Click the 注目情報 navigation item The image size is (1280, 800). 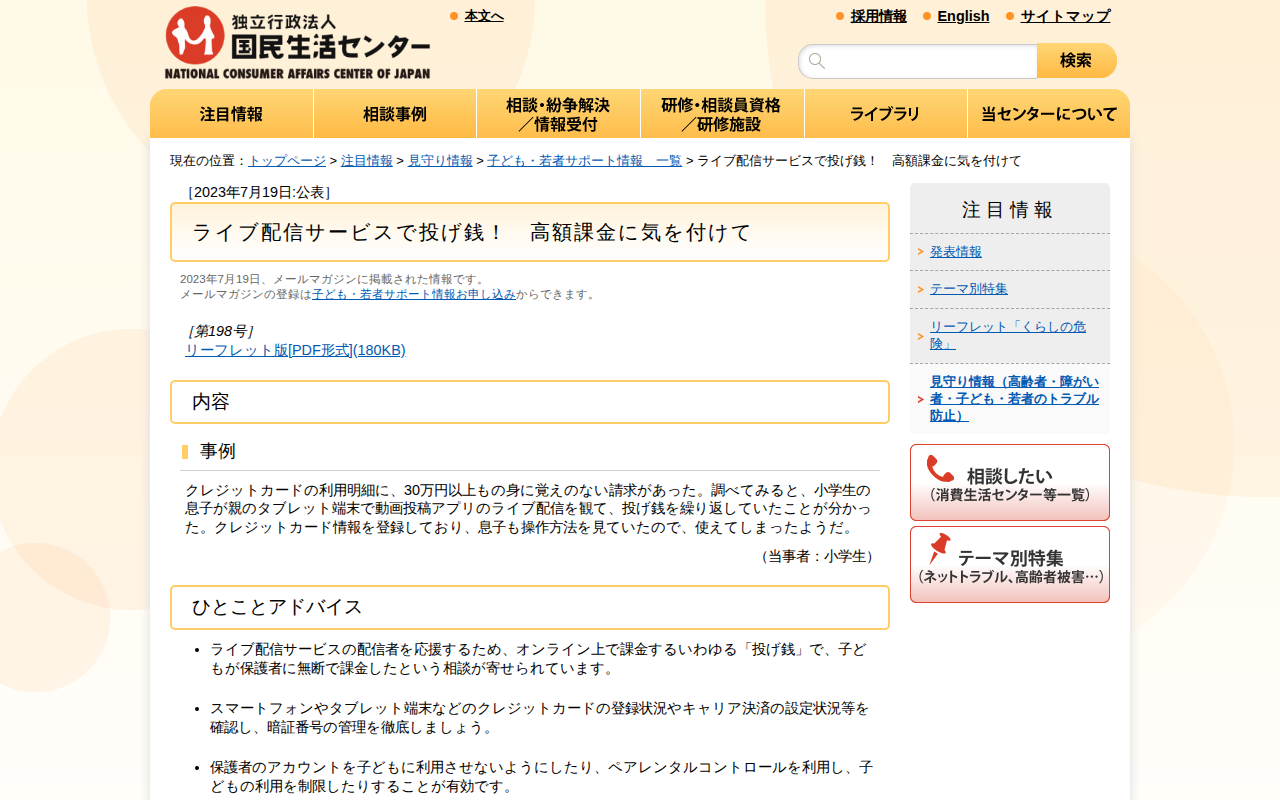pos(231,114)
